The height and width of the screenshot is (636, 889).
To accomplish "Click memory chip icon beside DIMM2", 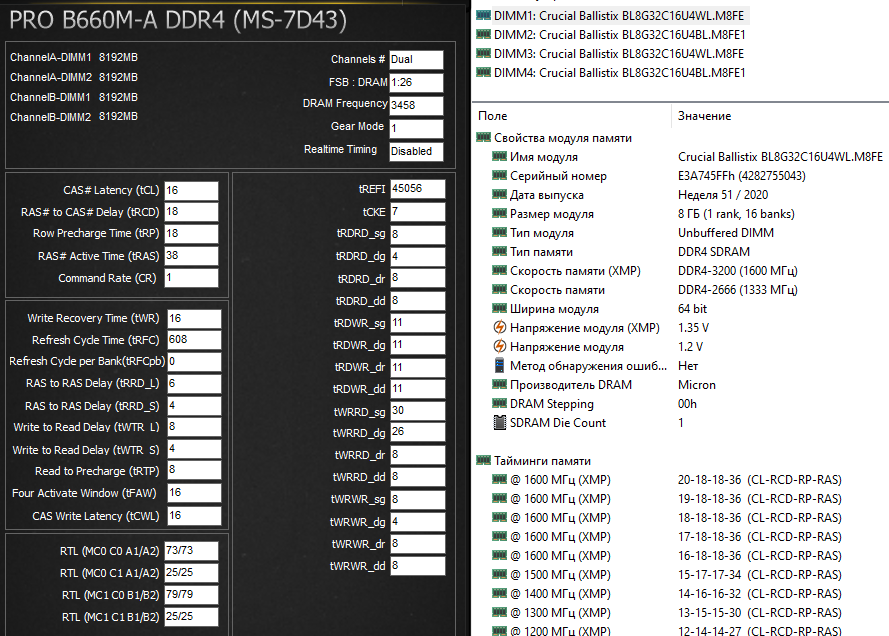I will pos(484,35).
